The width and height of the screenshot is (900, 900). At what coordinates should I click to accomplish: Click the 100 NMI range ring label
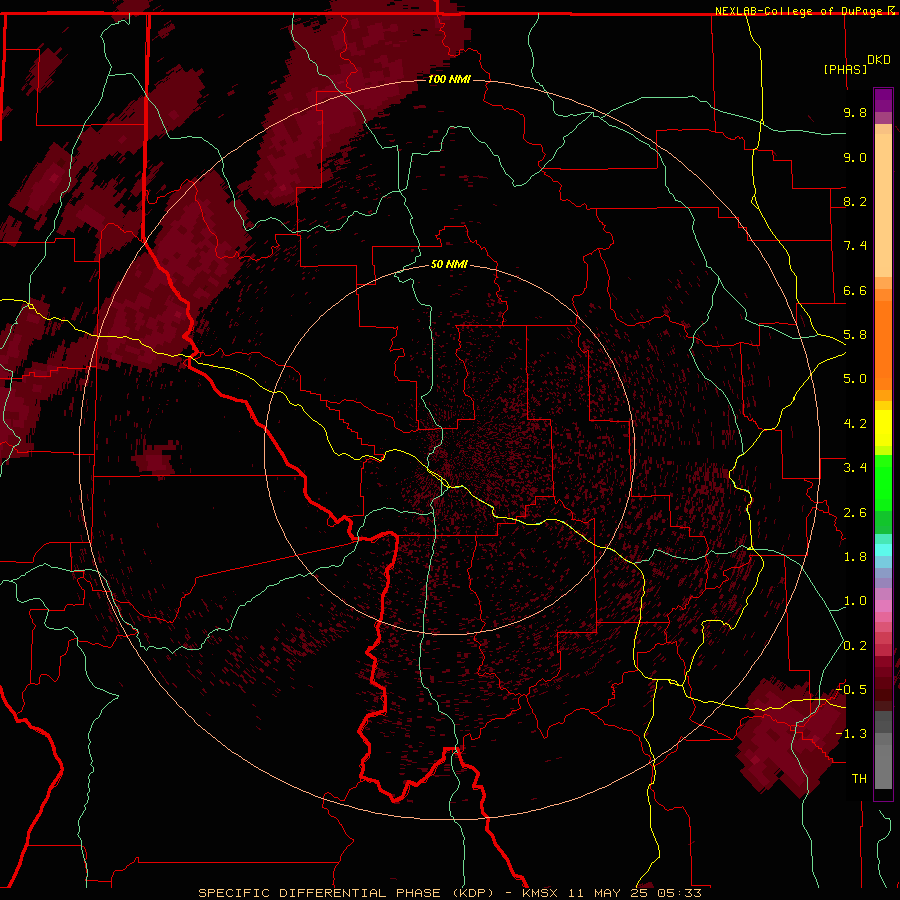point(449,79)
